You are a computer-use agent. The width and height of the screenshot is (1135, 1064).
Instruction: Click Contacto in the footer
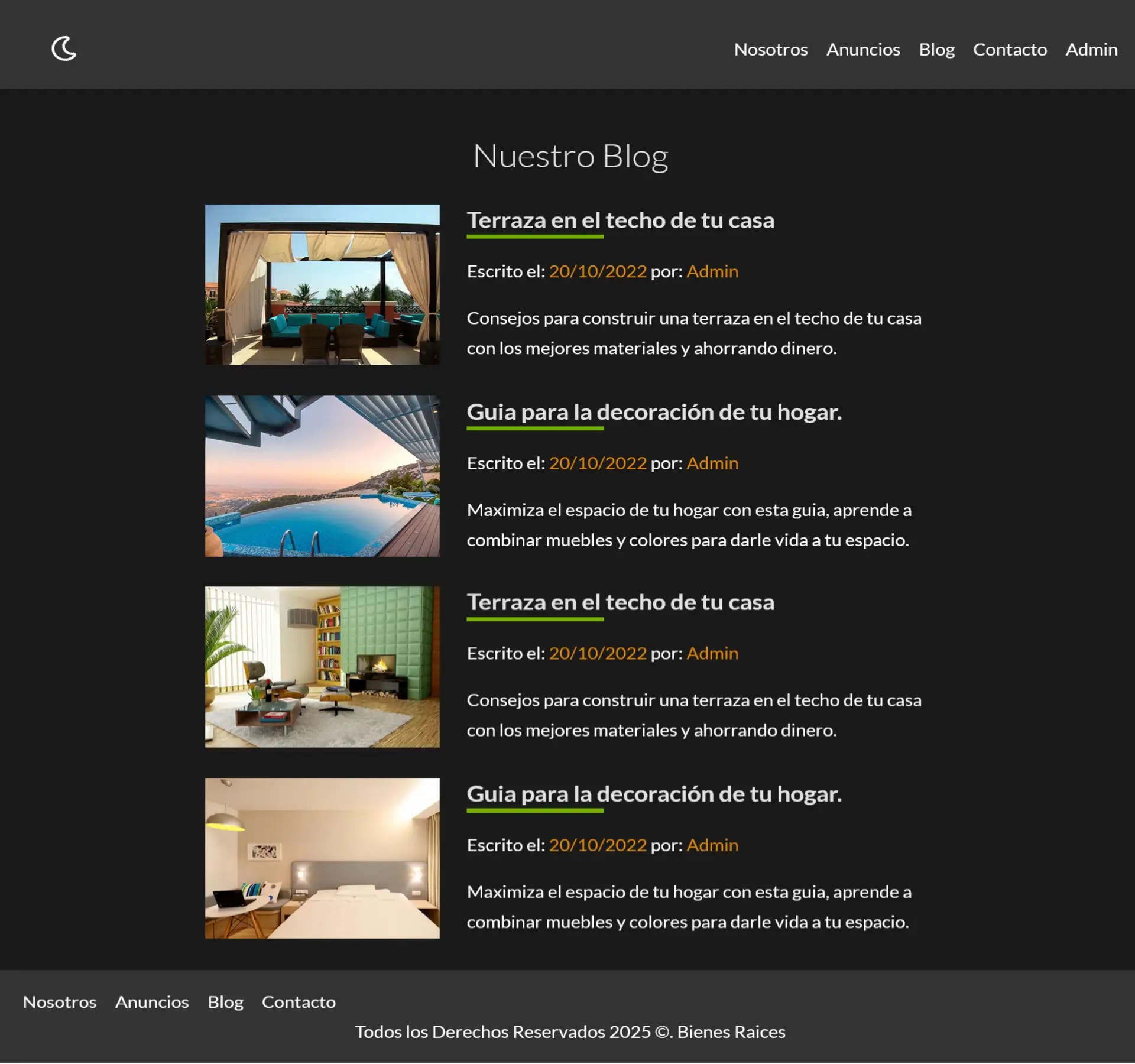299,1002
